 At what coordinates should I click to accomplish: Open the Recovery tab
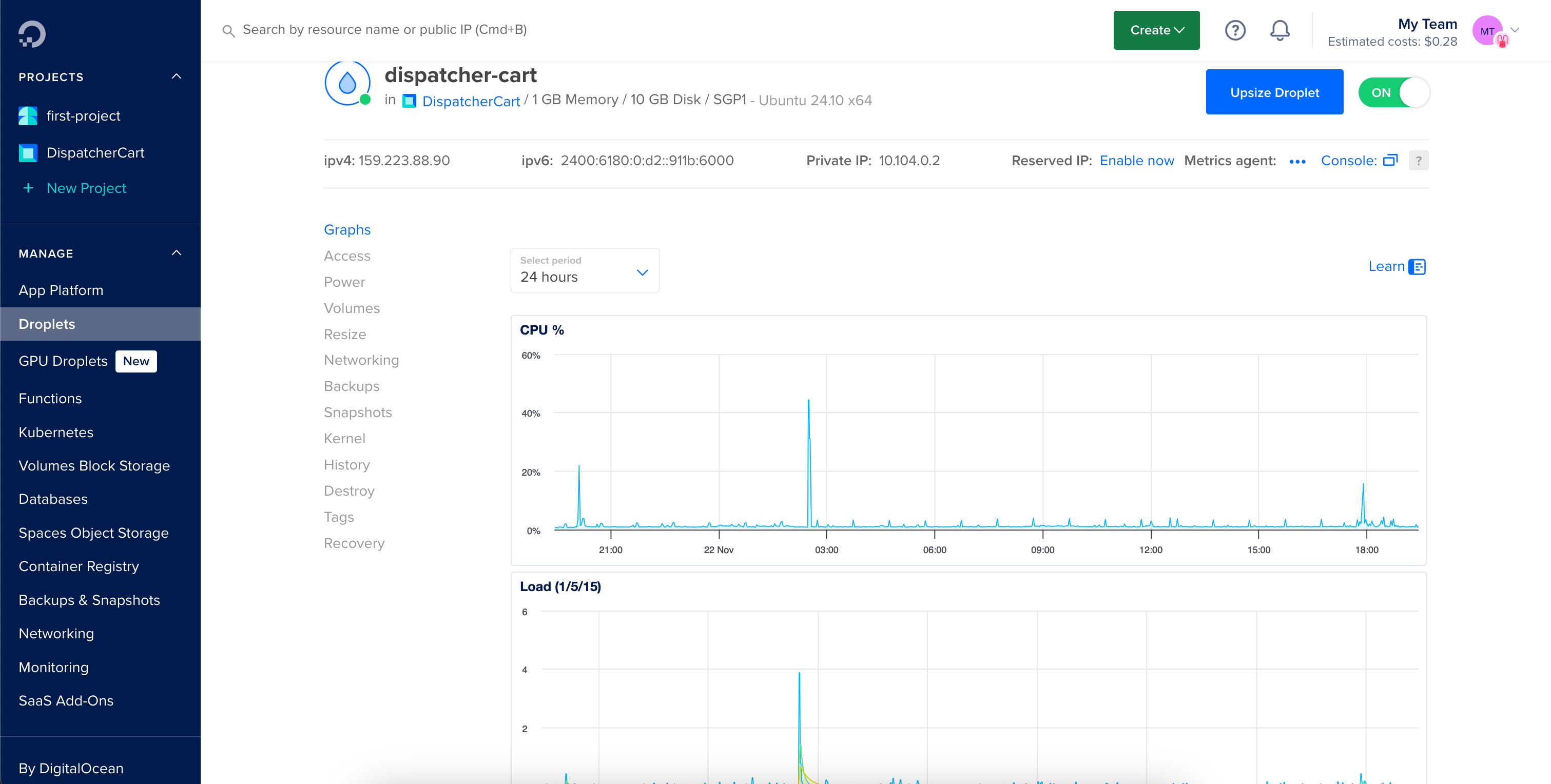pos(354,543)
